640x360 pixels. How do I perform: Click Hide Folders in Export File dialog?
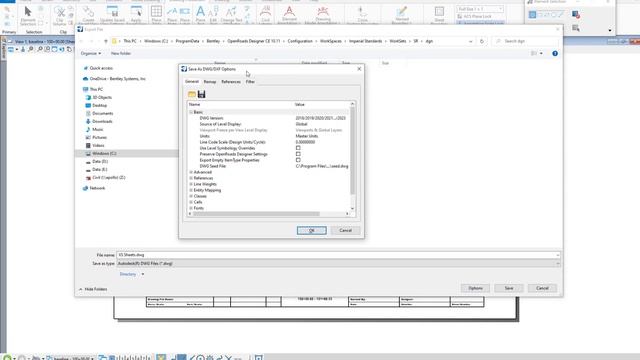pyautogui.click(x=93, y=289)
